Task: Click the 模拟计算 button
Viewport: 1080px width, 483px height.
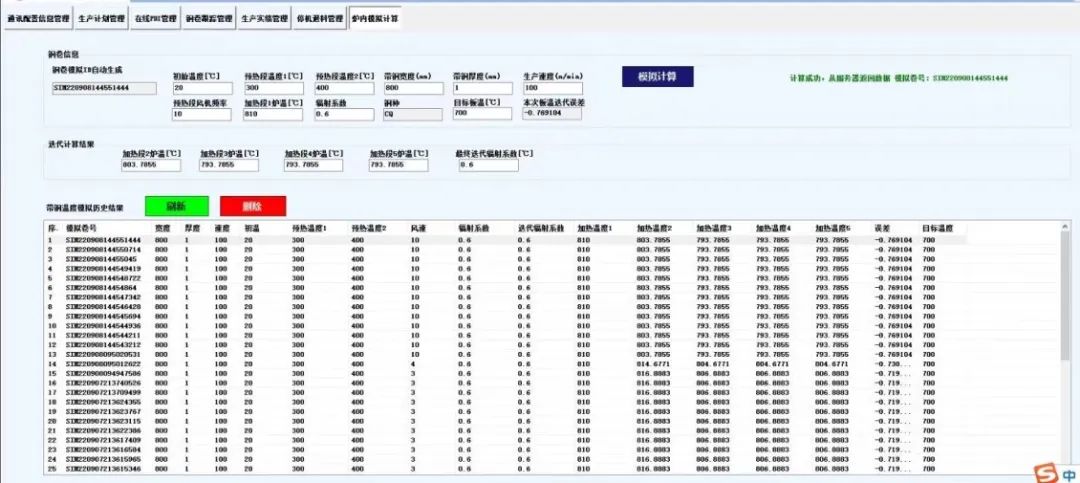Action: (657, 76)
